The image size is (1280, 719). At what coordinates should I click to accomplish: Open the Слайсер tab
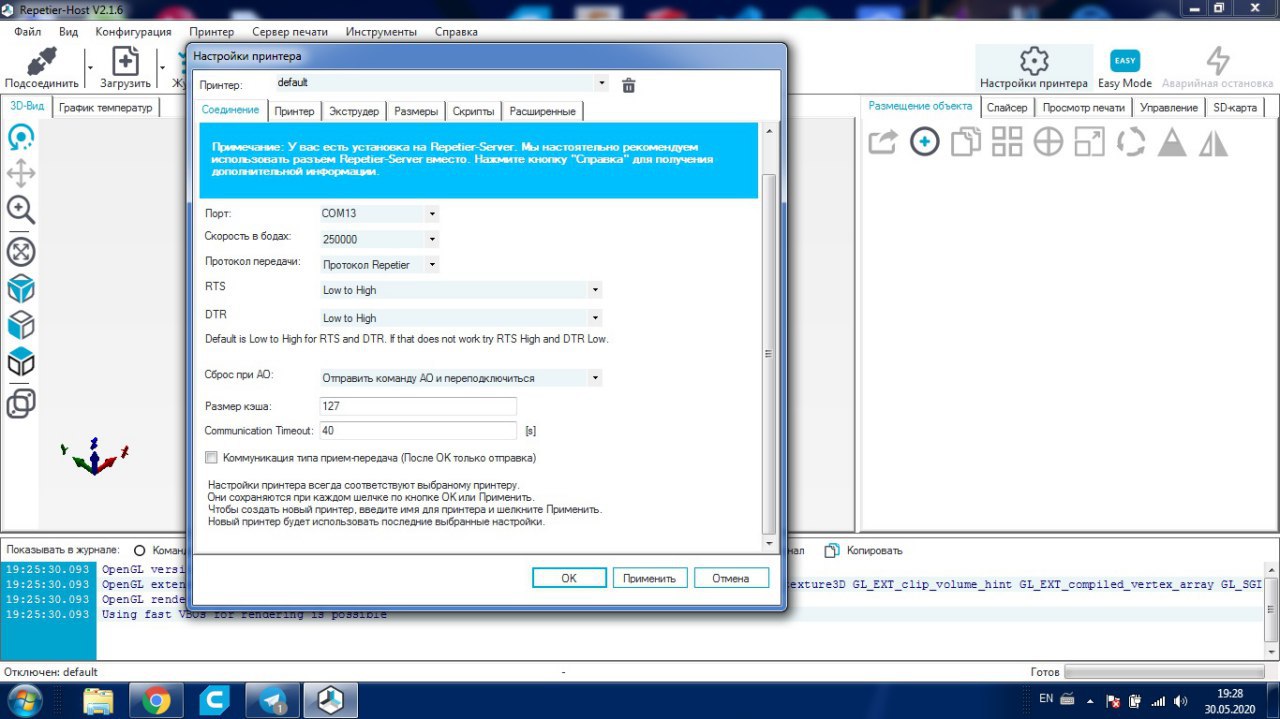[x=1006, y=107]
